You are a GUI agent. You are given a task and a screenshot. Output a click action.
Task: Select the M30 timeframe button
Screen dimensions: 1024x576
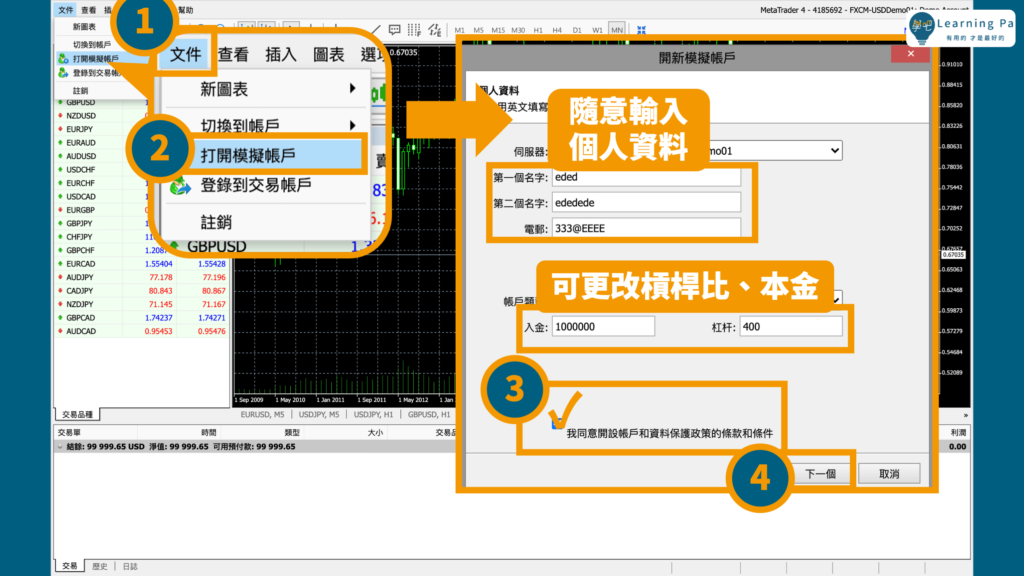point(519,30)
